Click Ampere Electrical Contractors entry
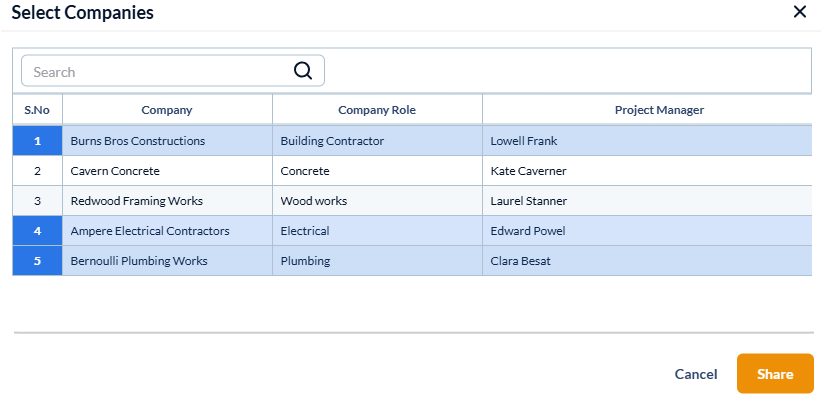The height and width of the screenshot is (411, 821). tap(150, 231)
